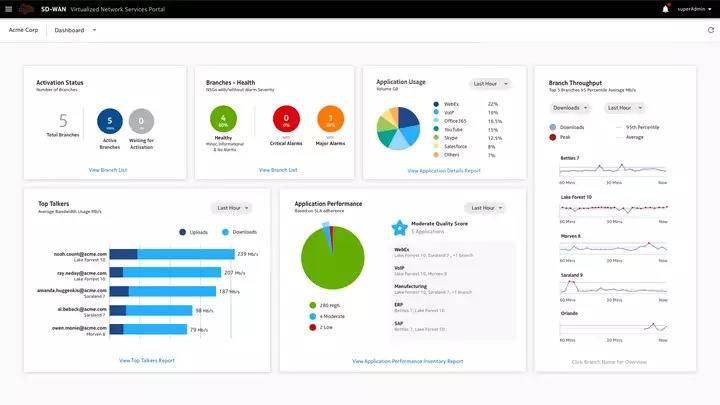This screenshot has height=405, width=720.
Task: Click the Application Performance pie chart
Action: coord(332,257)
